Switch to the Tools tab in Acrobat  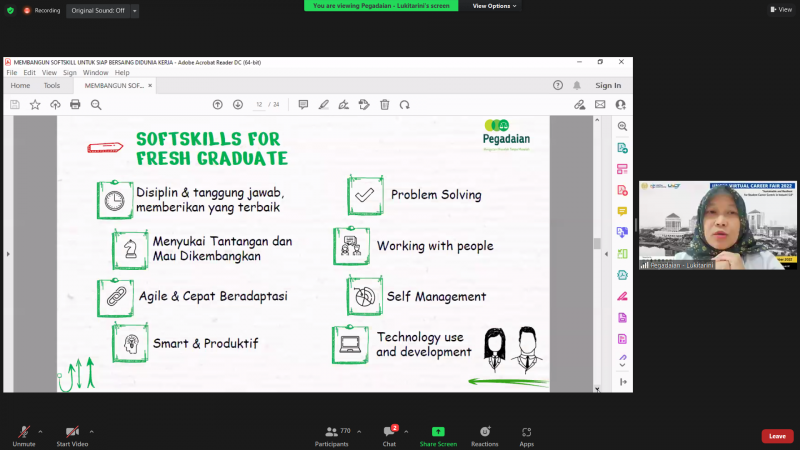(x=51, y=86)
